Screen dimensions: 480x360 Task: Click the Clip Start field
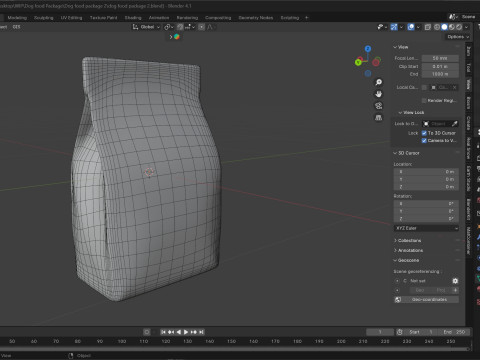440,67
